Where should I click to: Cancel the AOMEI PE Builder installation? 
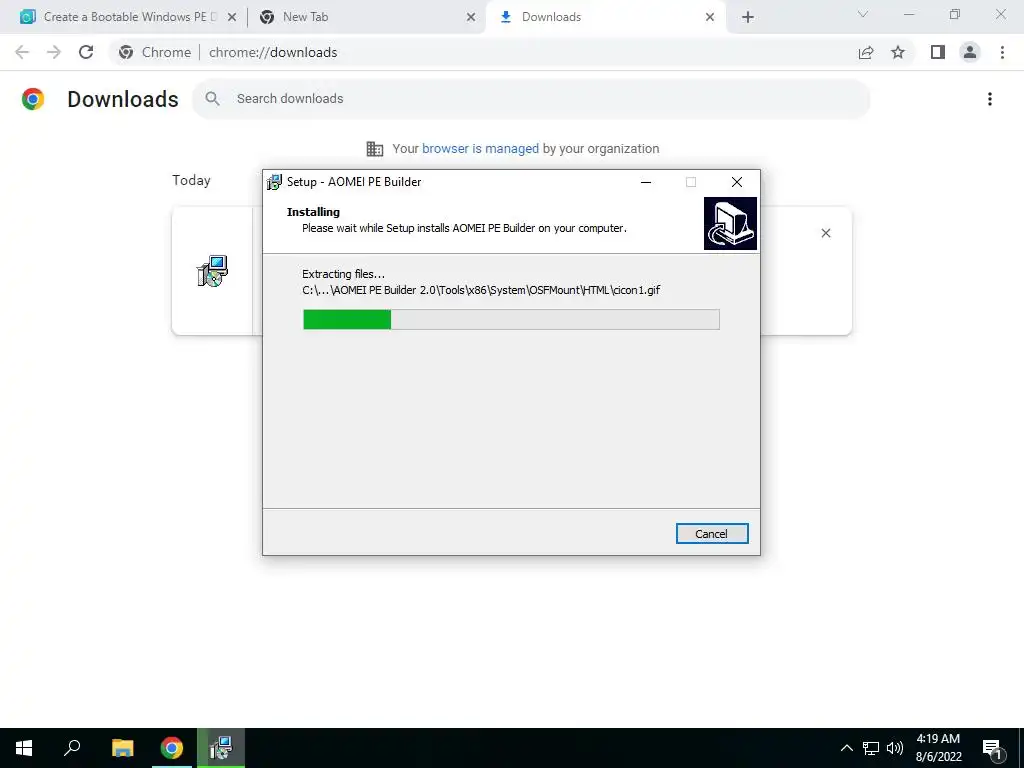(712, 534)
